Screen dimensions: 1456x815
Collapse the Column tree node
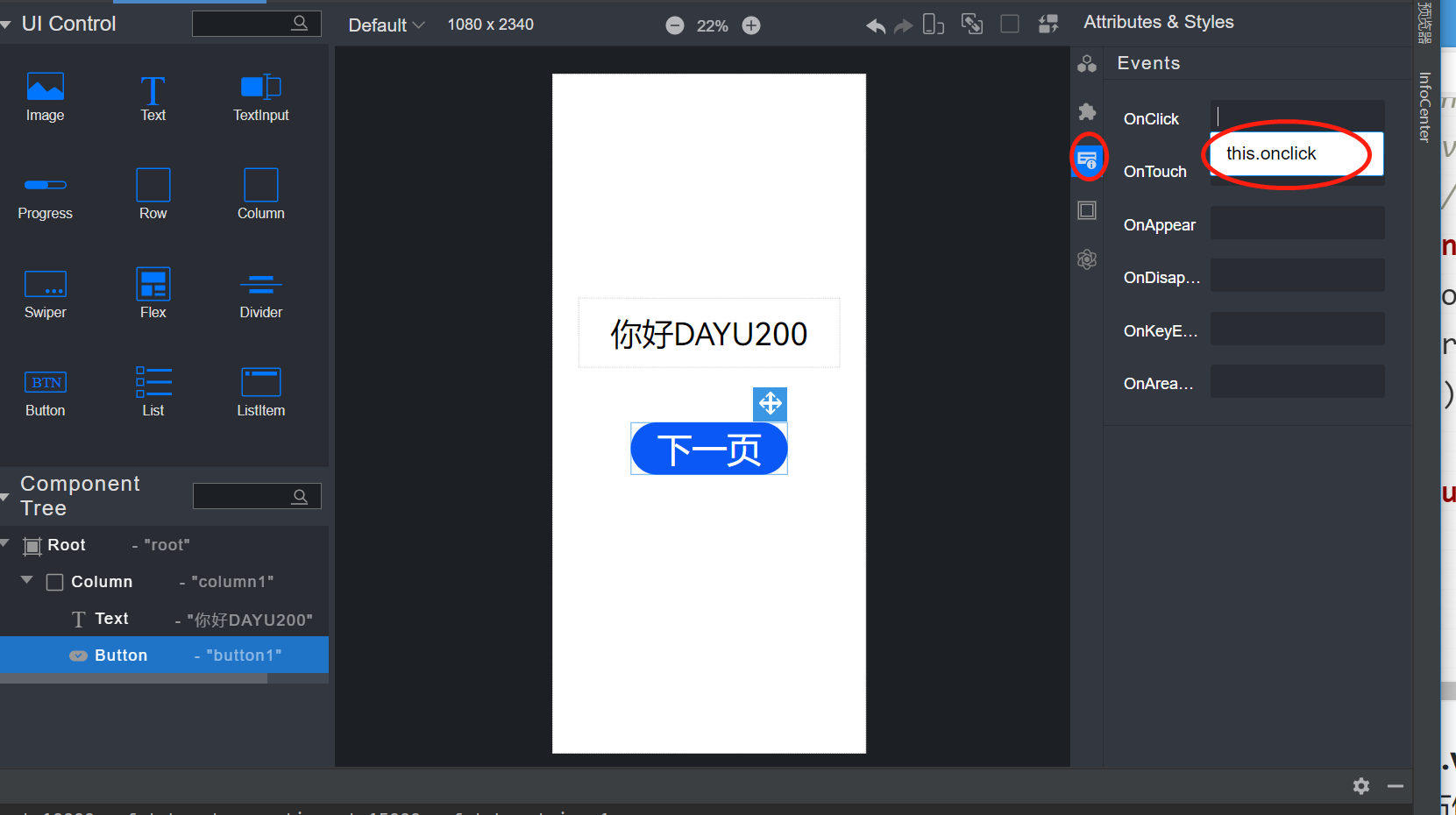click(x=26, y=580)
